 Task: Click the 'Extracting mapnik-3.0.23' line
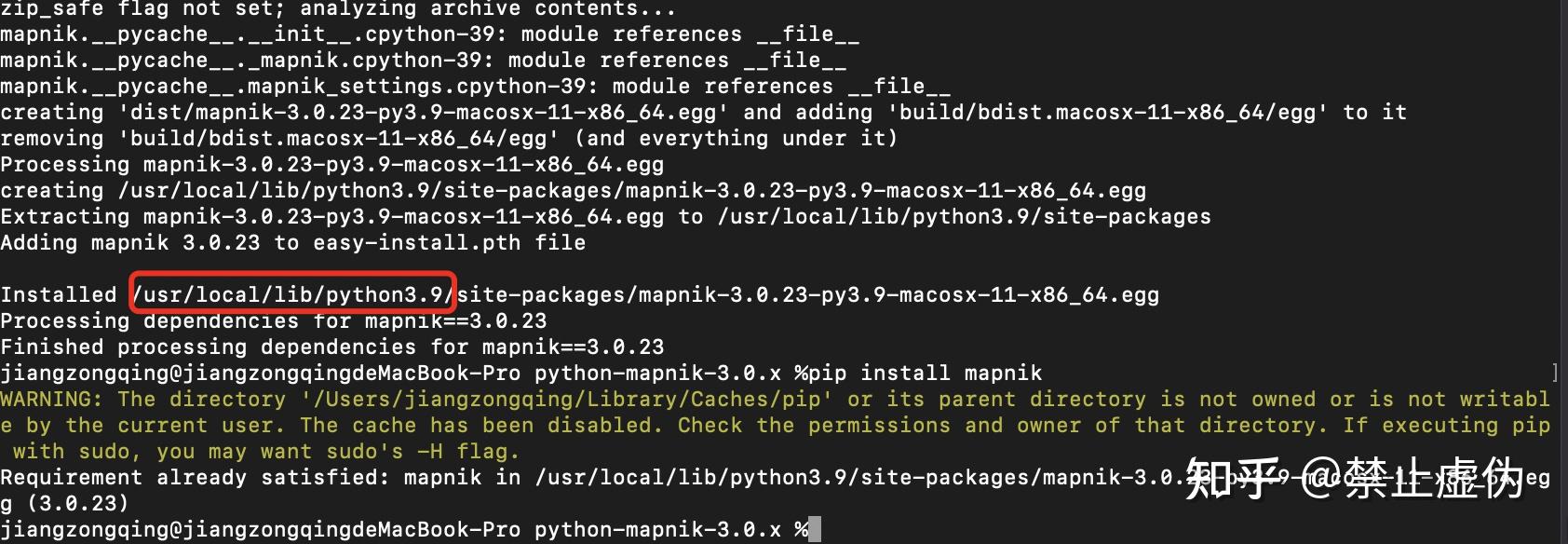(606, 217)
